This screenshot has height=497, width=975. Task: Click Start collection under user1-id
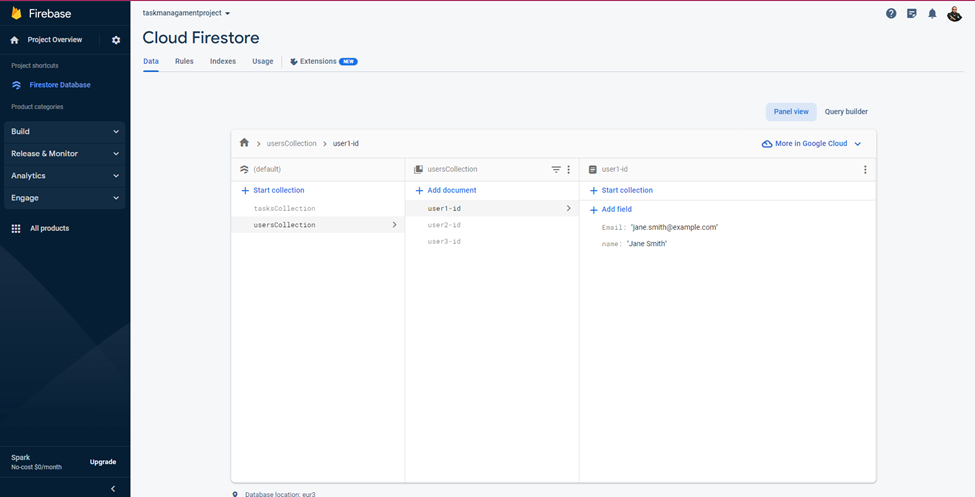click(621, 190)
